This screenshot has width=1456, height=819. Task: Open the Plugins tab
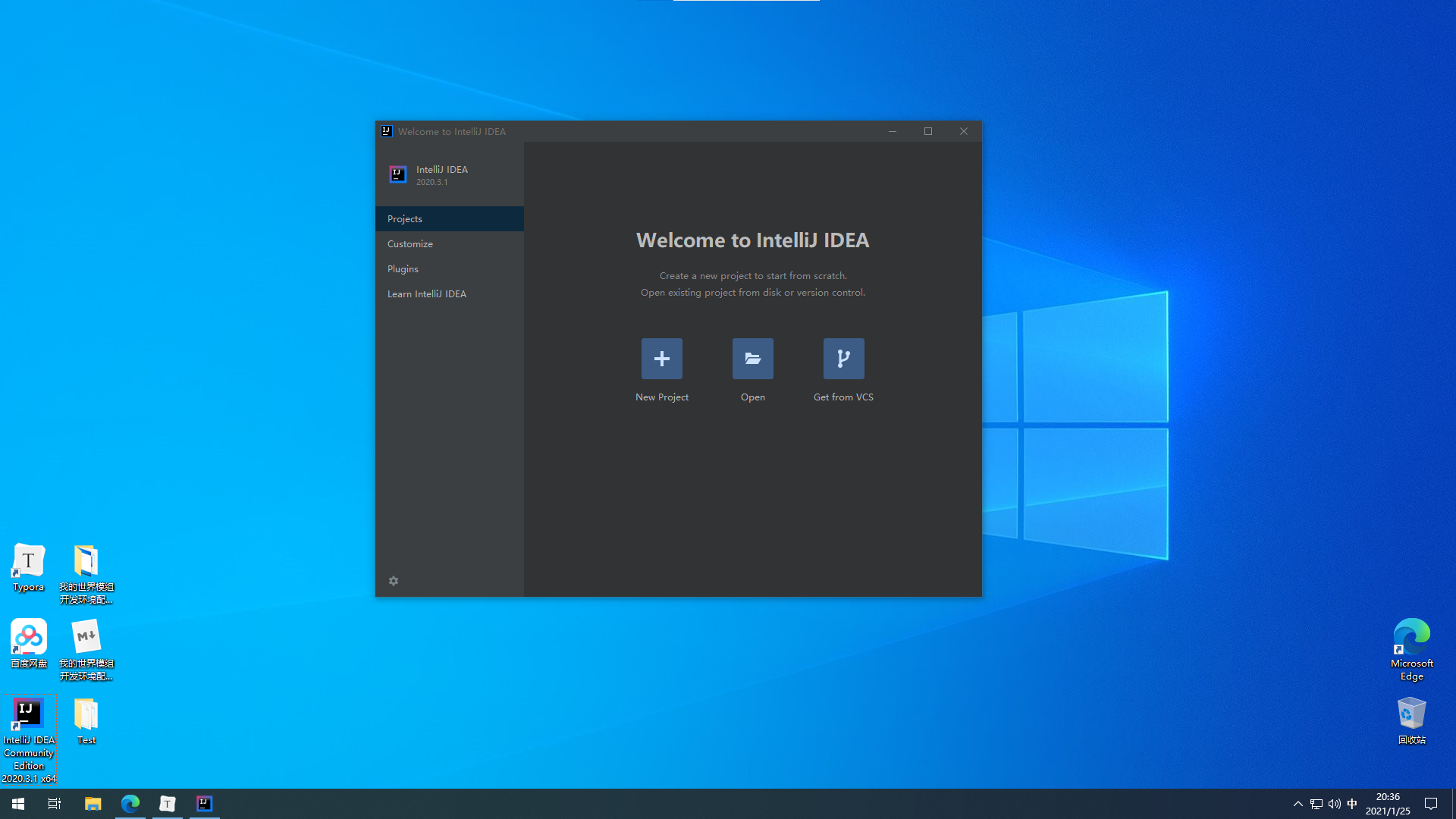(403, 269)
